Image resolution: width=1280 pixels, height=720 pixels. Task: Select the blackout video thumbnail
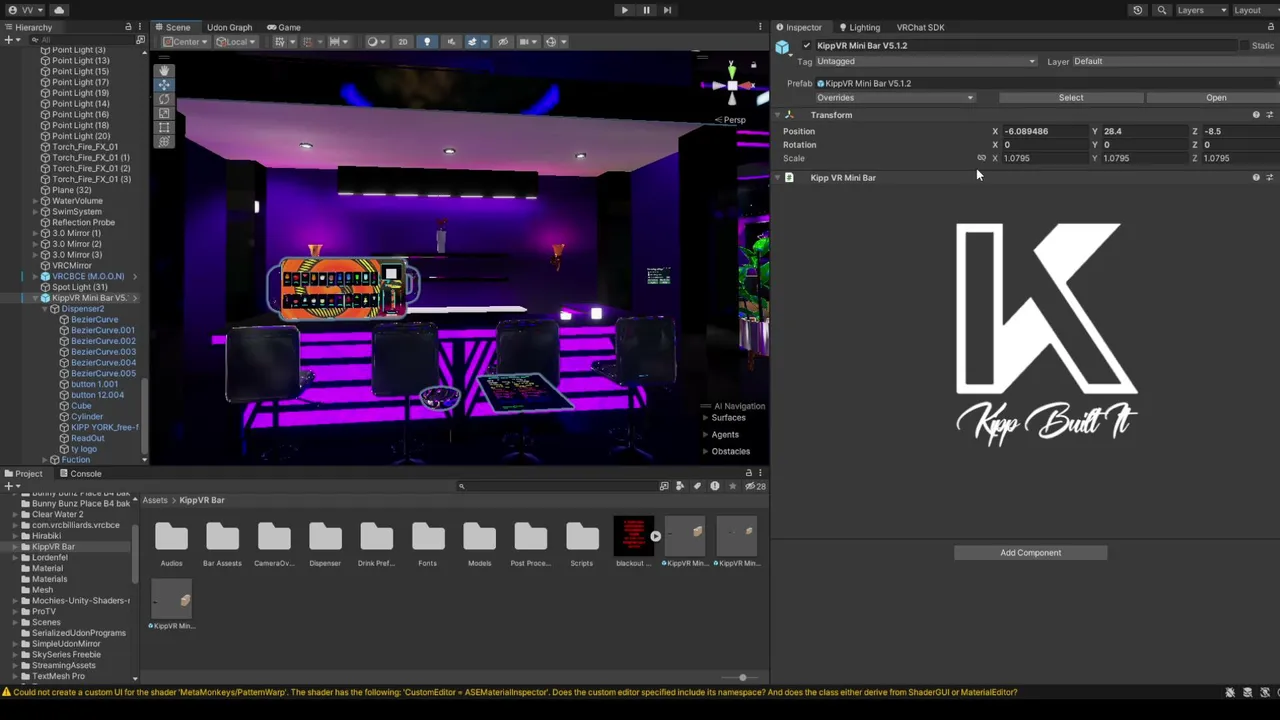pos(633,537)
